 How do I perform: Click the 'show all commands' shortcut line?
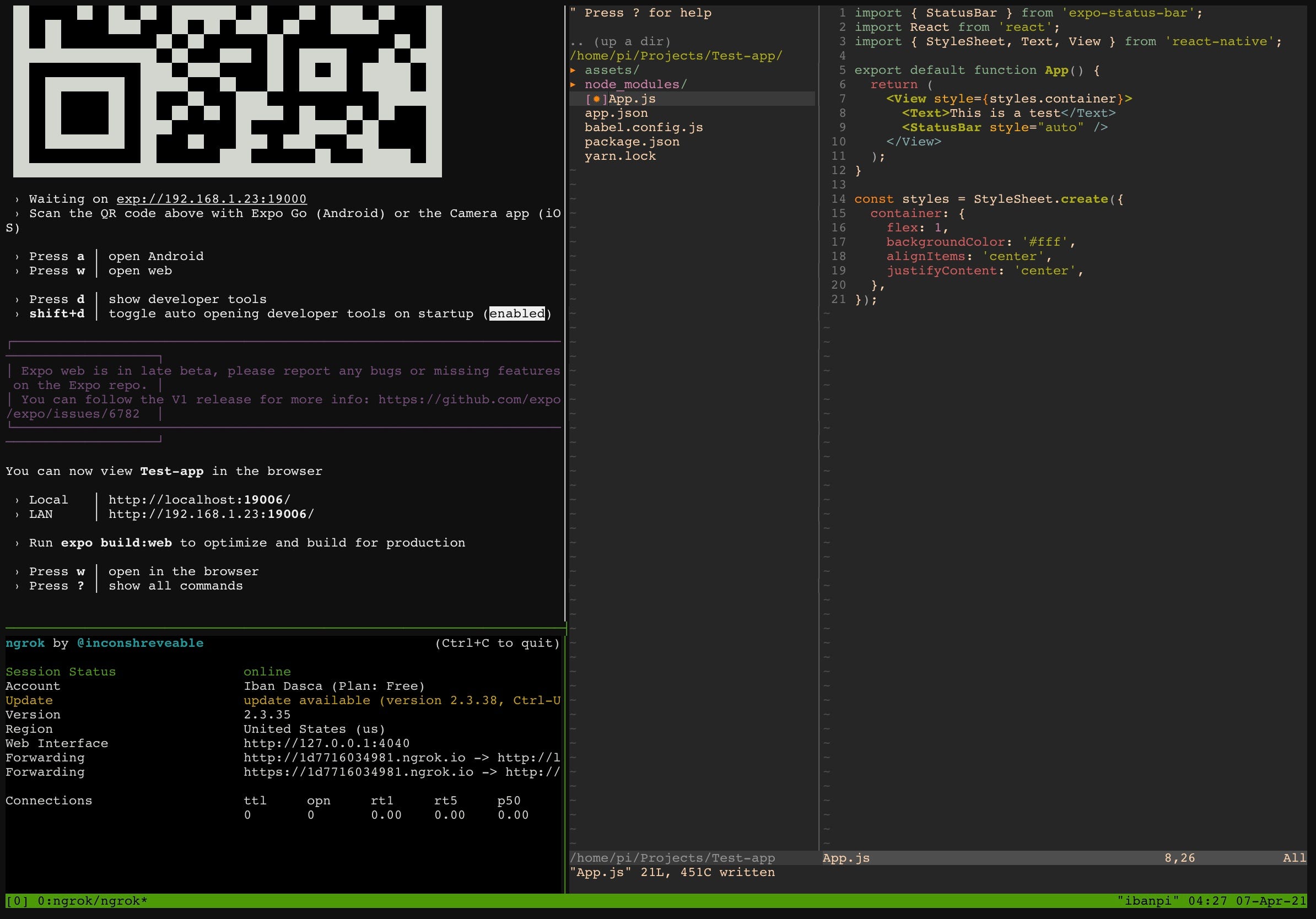point(175,586)
